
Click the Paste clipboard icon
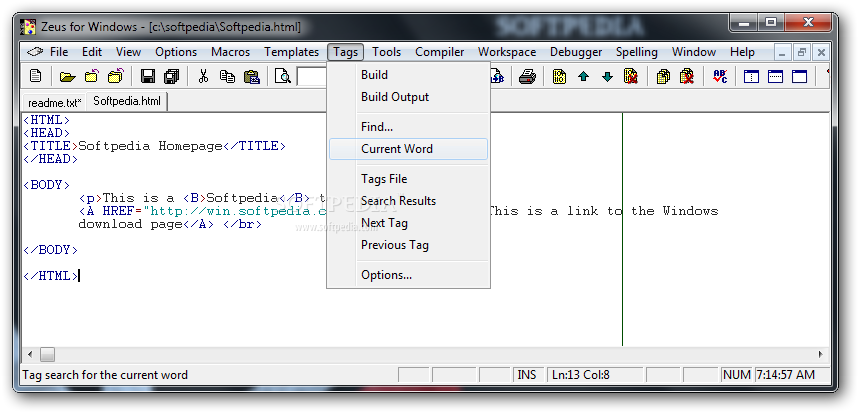[x=251, y=76]
